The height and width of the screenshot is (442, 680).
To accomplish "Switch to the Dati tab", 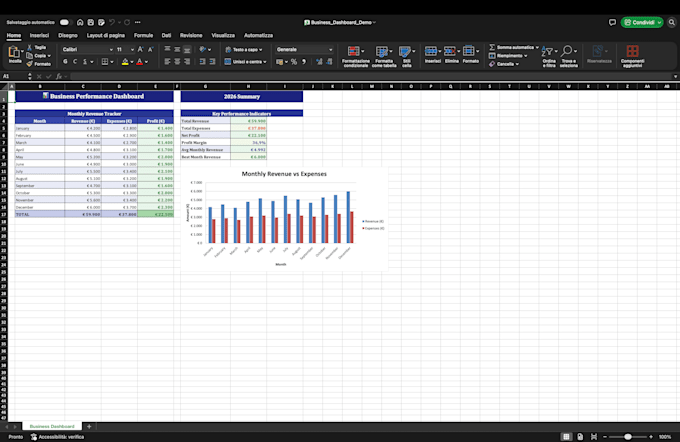I will (x=166, y=36).
